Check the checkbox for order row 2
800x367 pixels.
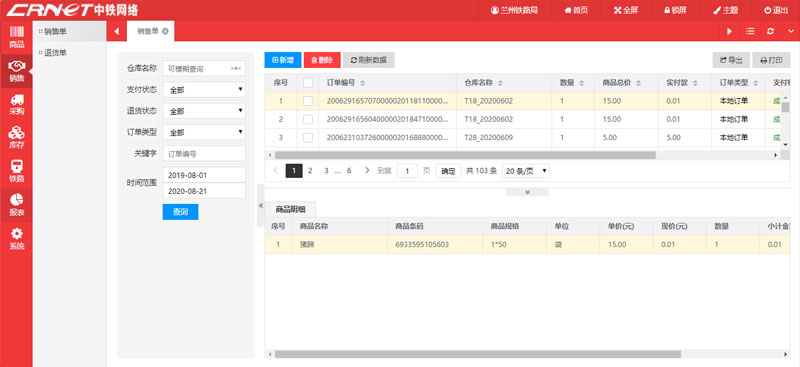coord(308,119)
